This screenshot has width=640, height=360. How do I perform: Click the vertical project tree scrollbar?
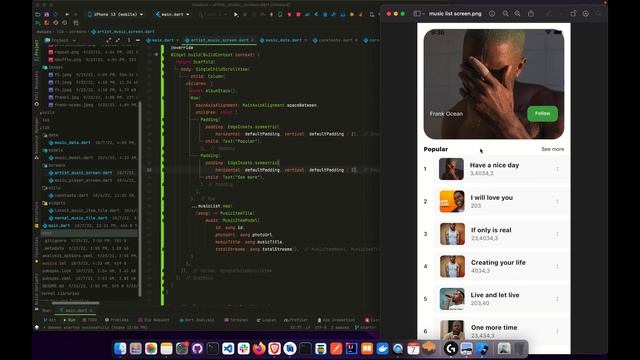pyautogui.click(x=140, y=198)
